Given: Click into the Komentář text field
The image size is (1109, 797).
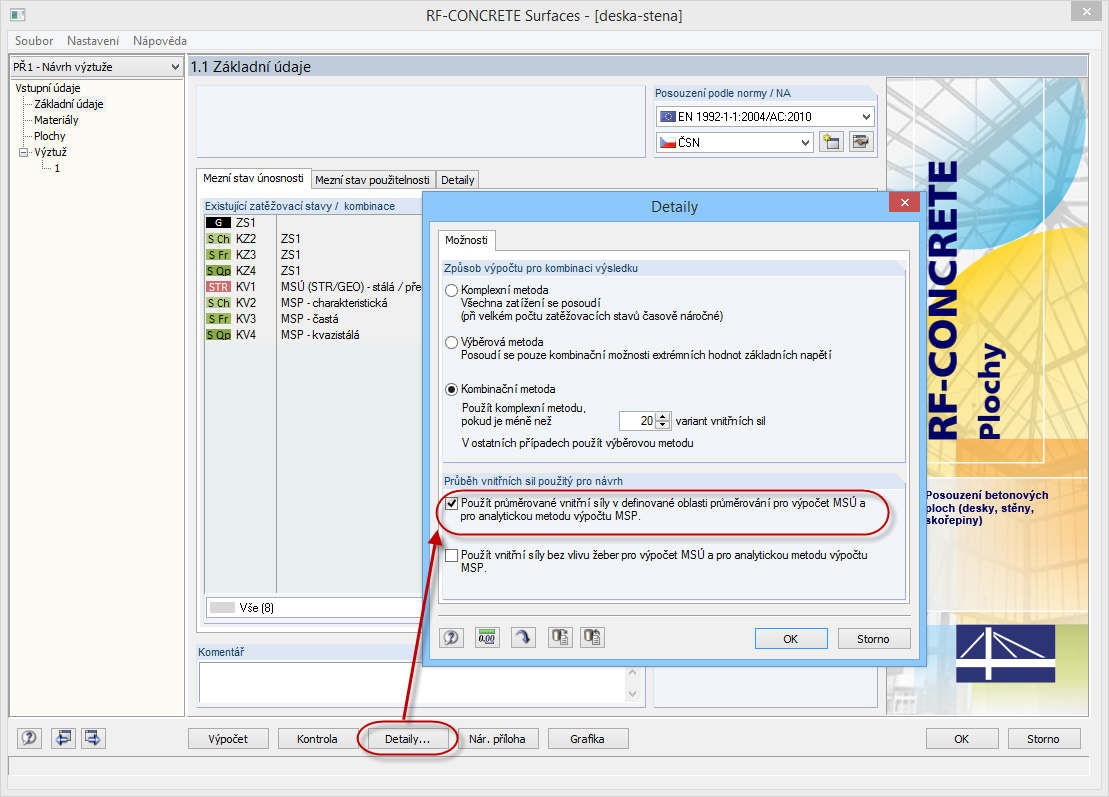Looking at the screenshot, I should [412, 682].
